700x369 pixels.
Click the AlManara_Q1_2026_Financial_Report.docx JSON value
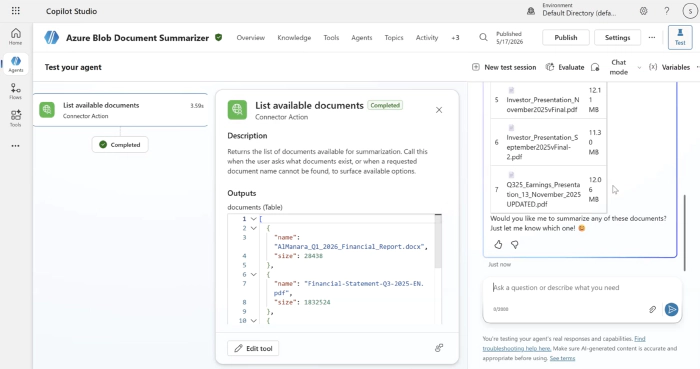[350, 247]
